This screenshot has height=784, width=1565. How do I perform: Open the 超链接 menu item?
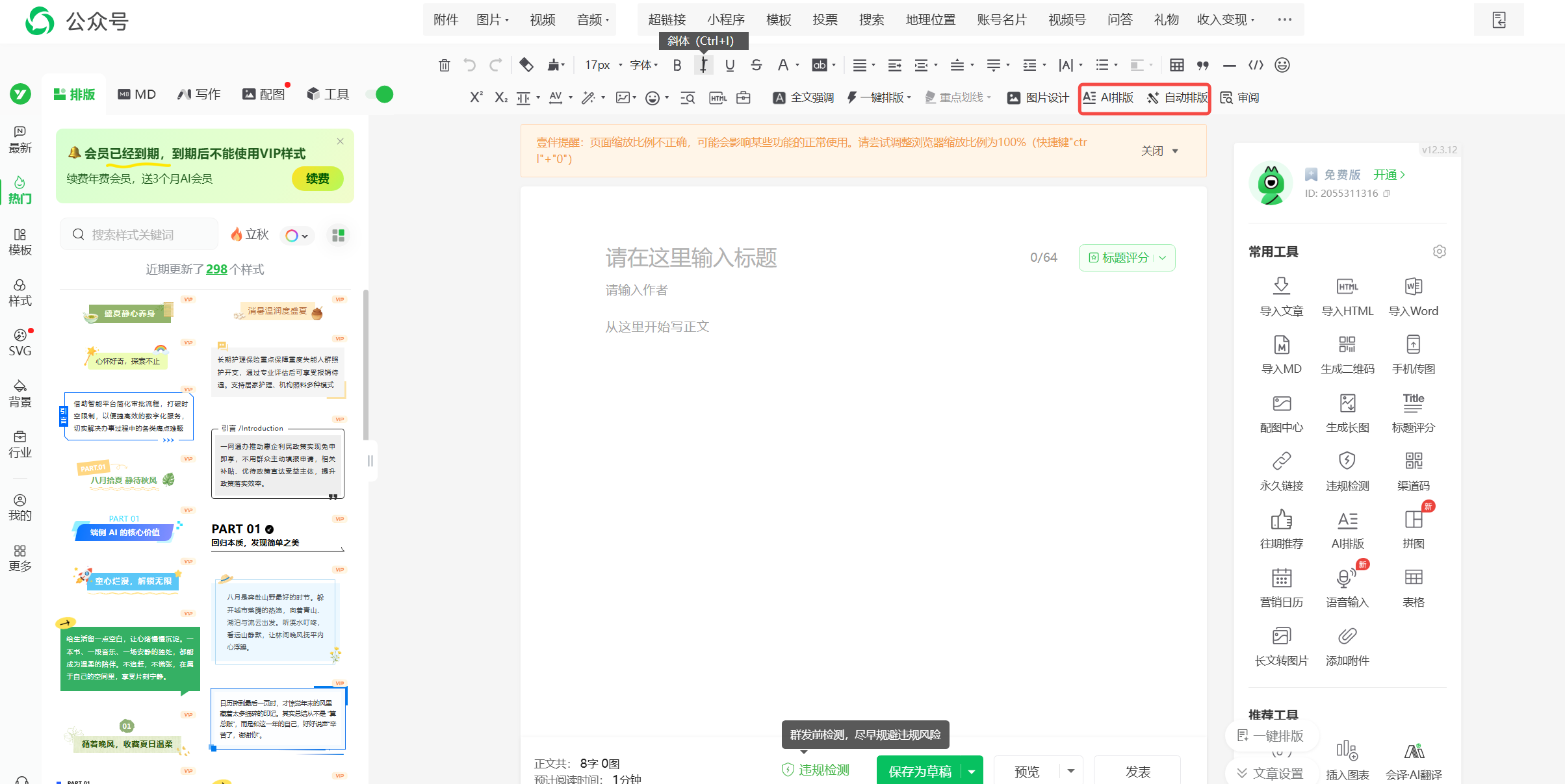667,20
